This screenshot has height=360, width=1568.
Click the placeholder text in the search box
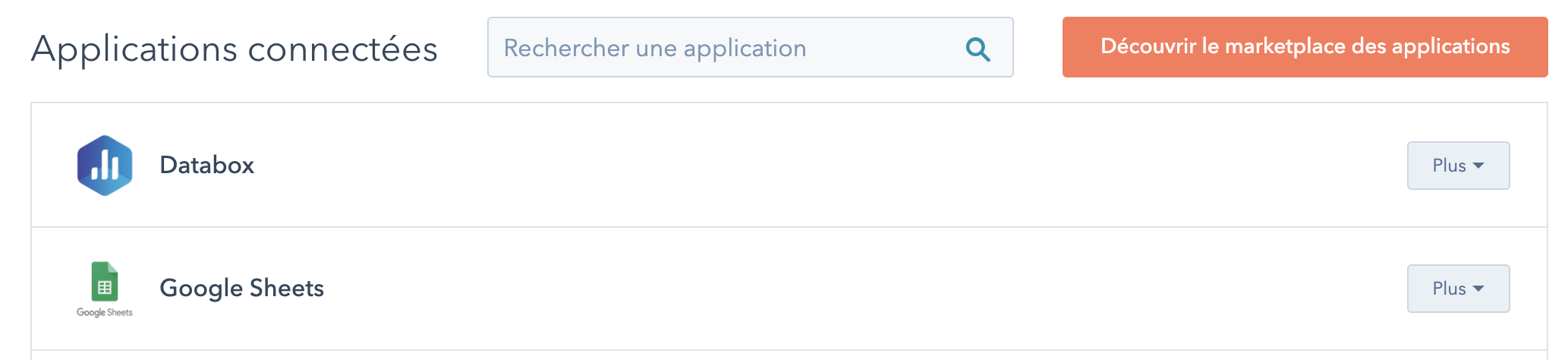coord(655,48)
